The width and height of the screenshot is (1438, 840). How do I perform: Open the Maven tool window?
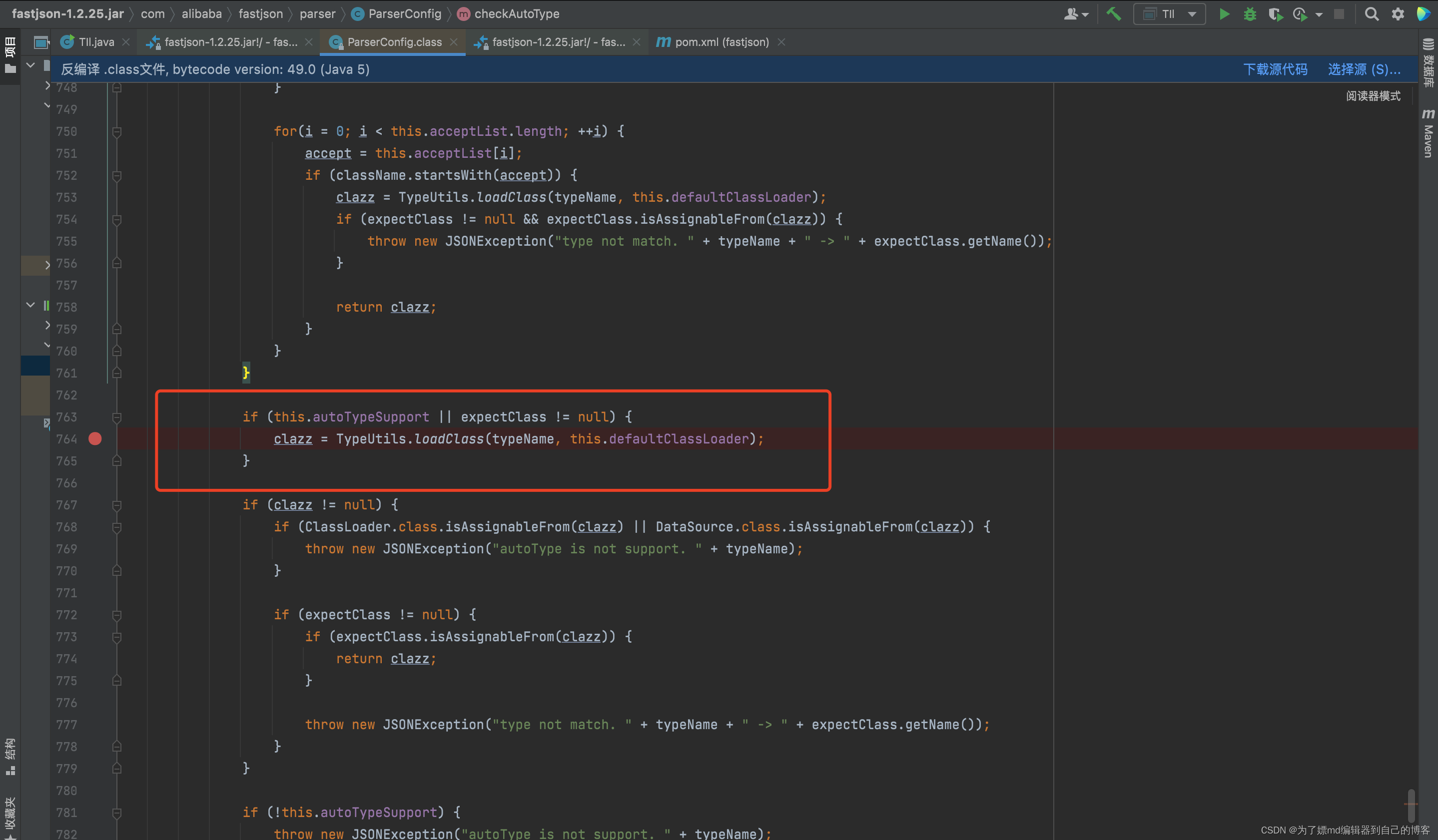(x=1429, y=132)
